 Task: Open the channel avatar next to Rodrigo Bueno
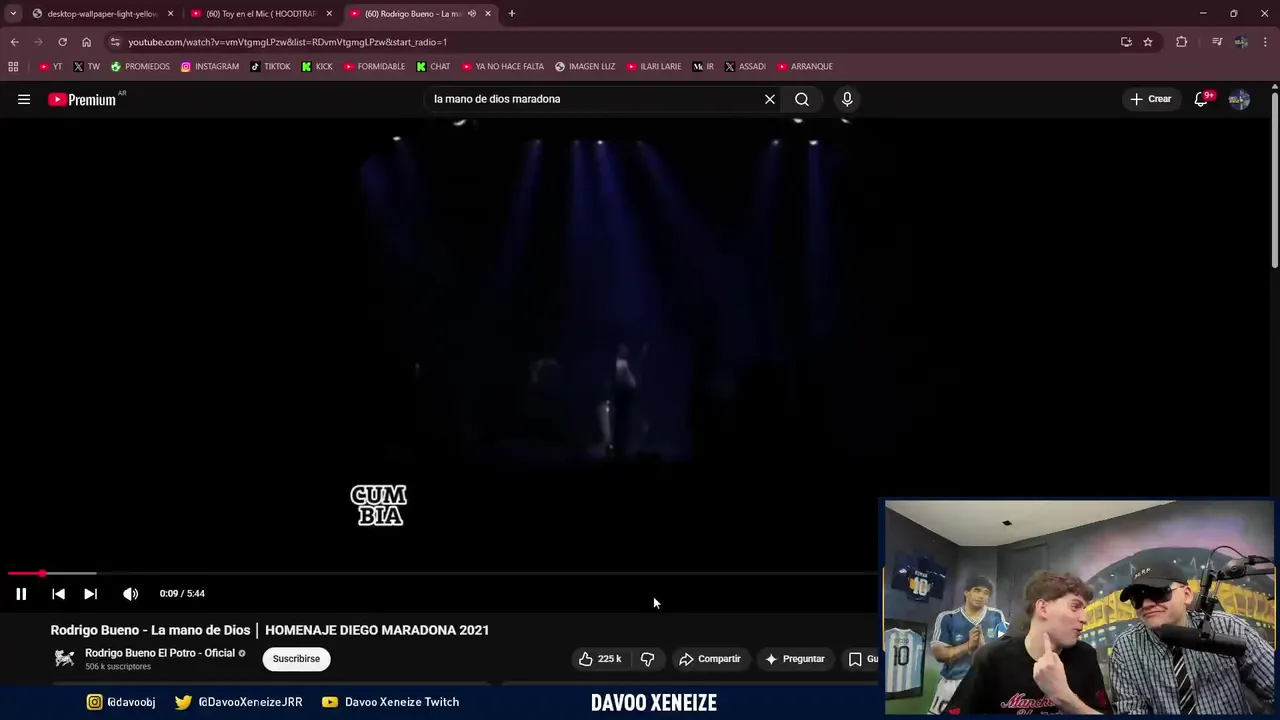pos(65,658)
